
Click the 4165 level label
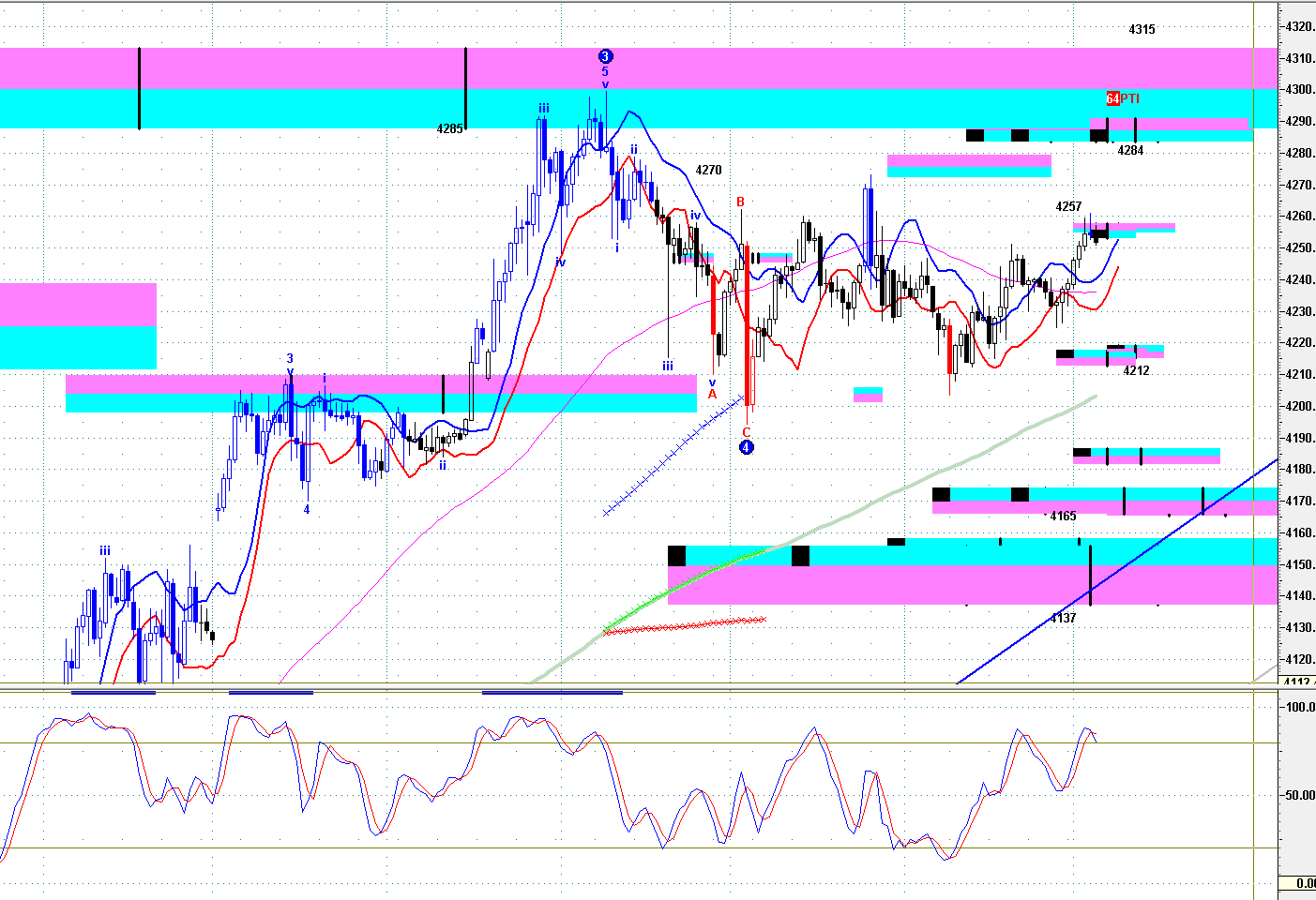[1063, 516]
